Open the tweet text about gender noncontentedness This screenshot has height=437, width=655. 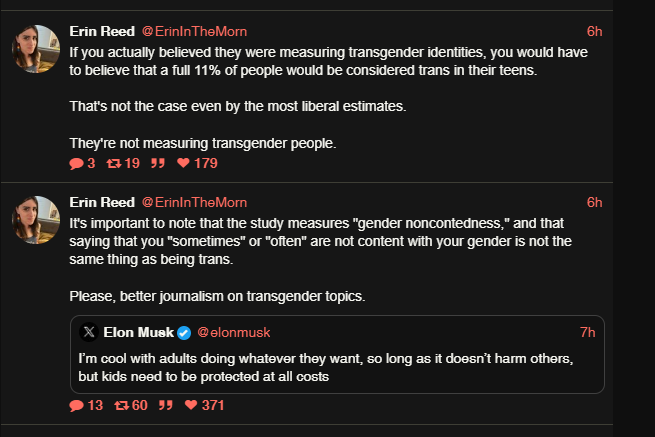tap(330, 239)
